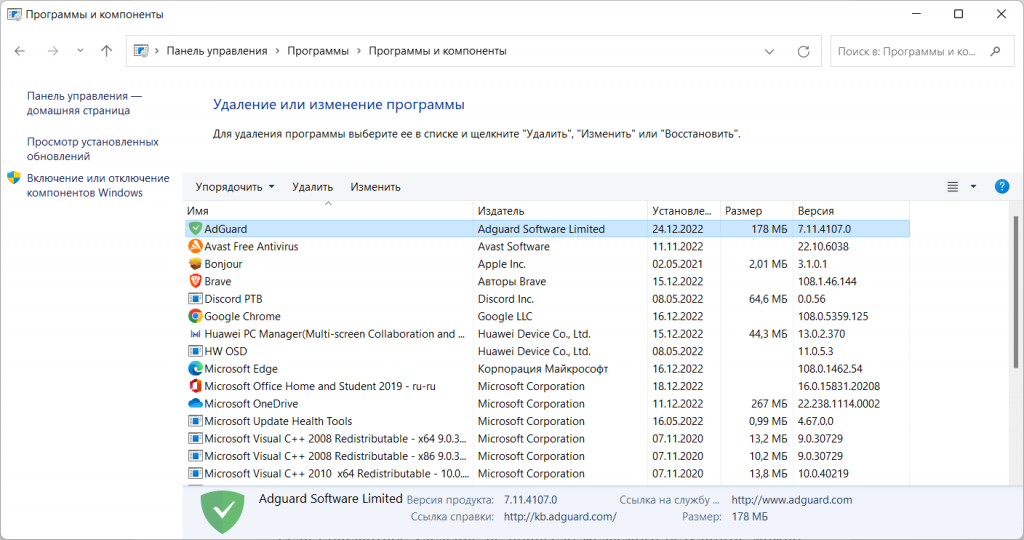Click the Microsoft Edge icon
Screen dimensions: 1024x540
[x=195, y=369]
